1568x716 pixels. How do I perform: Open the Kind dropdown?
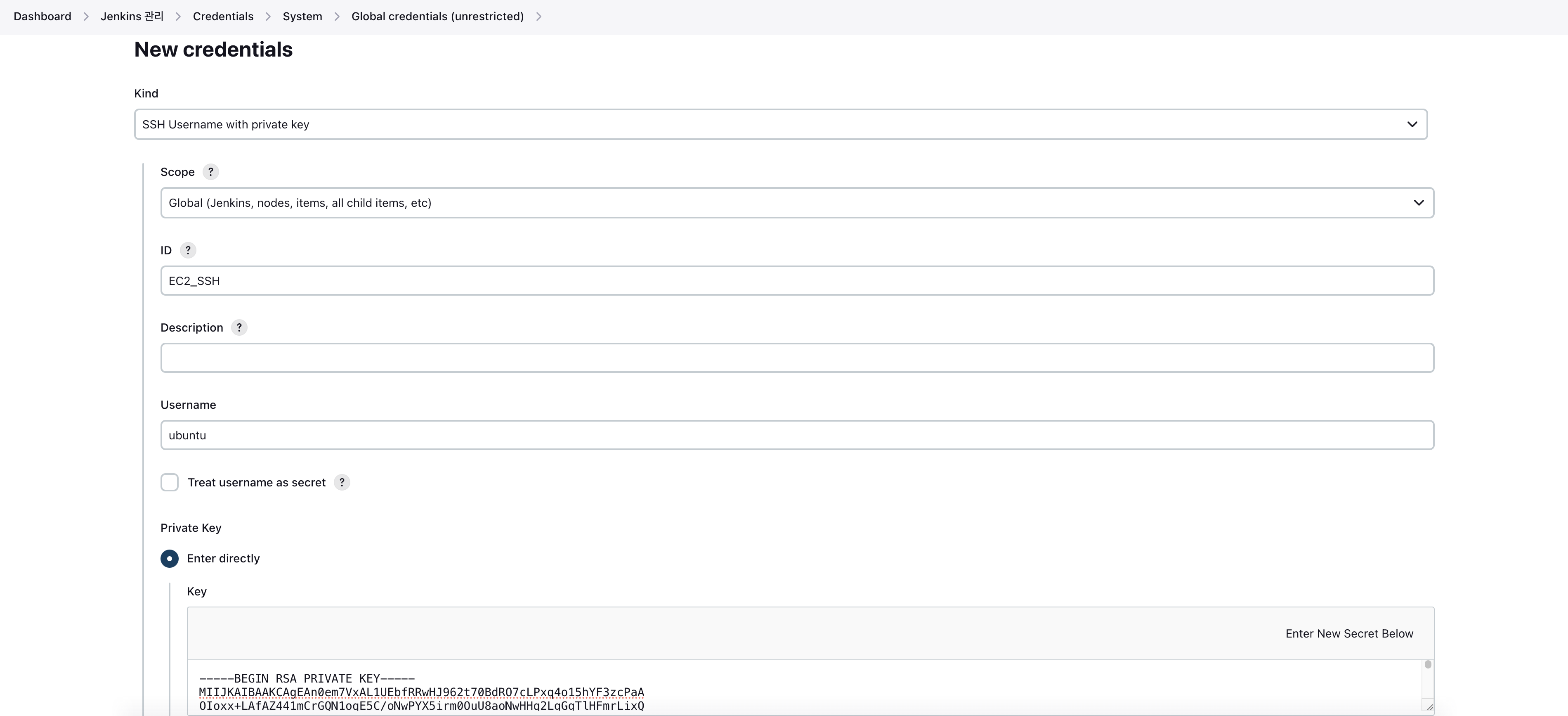pyautogui.click(x=780, y=124)
